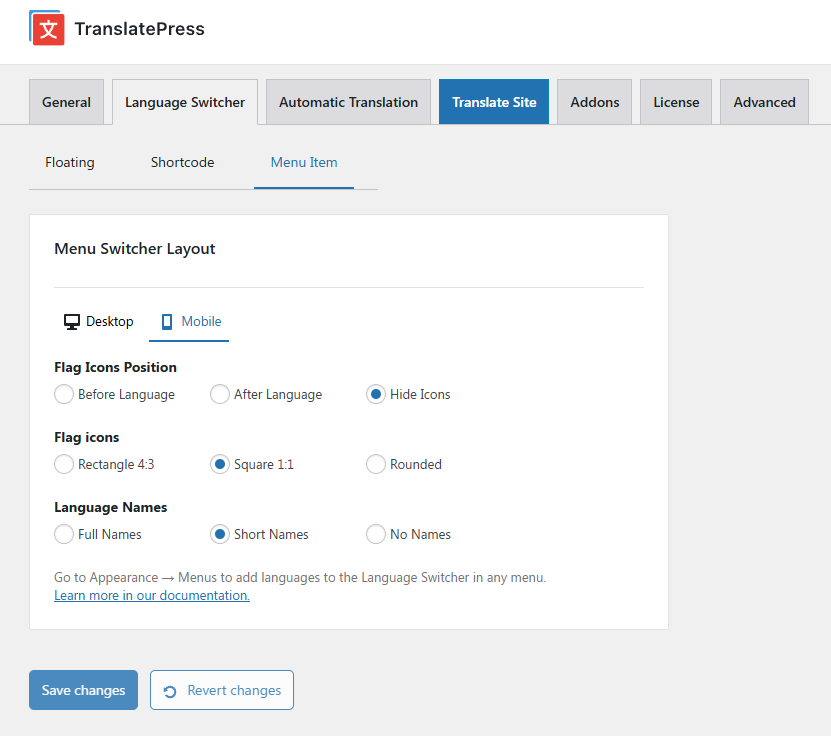The height and width of the screenshot is (736, 831).
Task: Select Full Names for language names
Action: click(x=64, y=534)
